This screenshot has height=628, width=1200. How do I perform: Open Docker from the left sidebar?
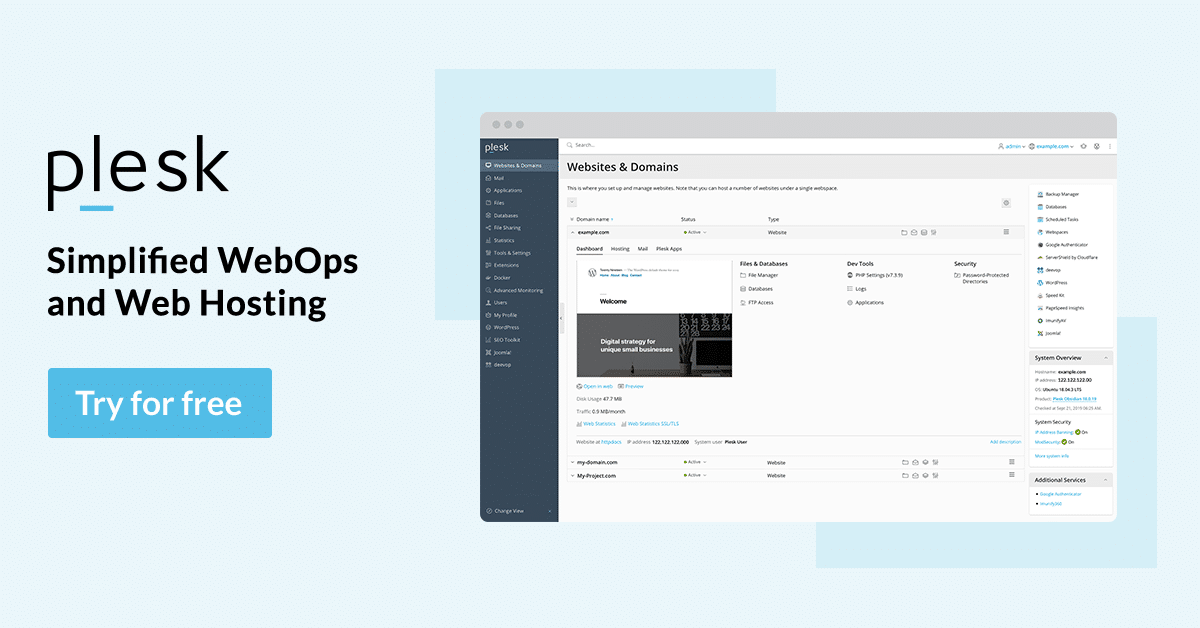click(x=507, y=277)
